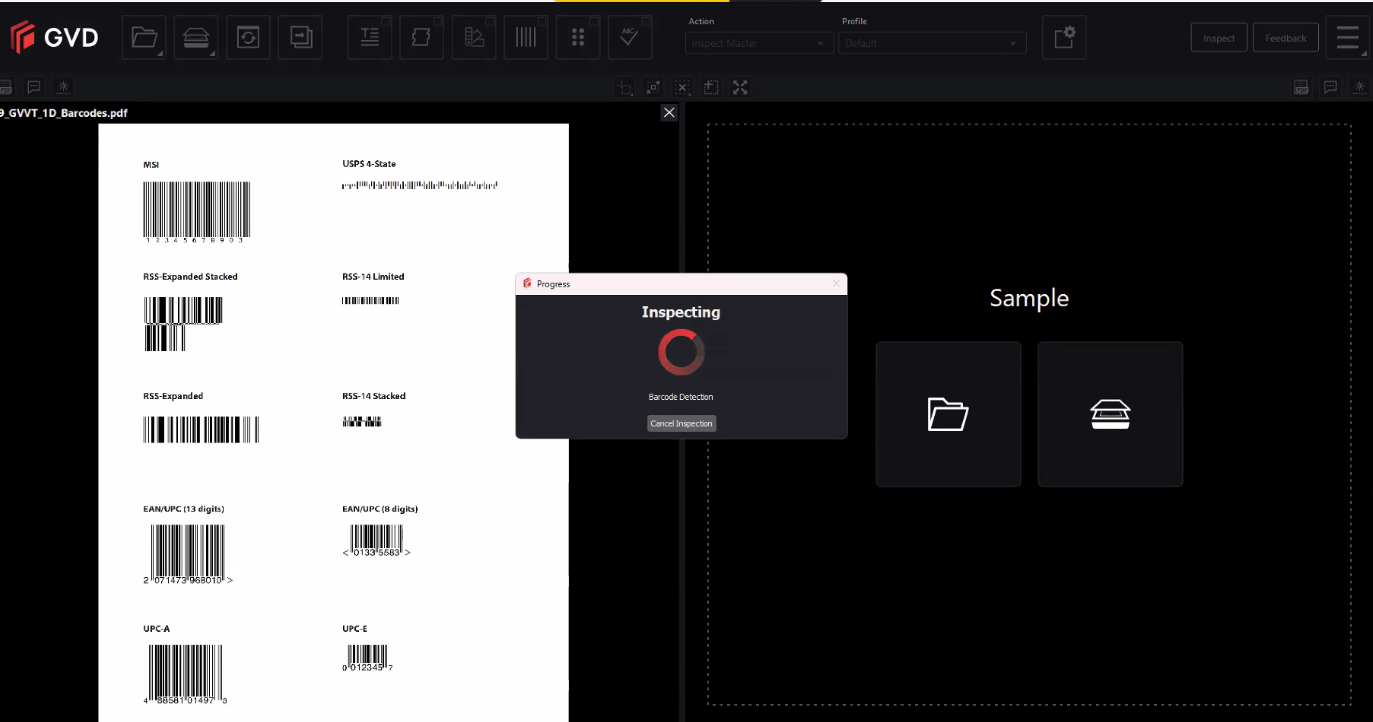Click the spell check ABC icon
Image resolution: width=1373 pixels, height=722 pixels.
tap(629, 38)
